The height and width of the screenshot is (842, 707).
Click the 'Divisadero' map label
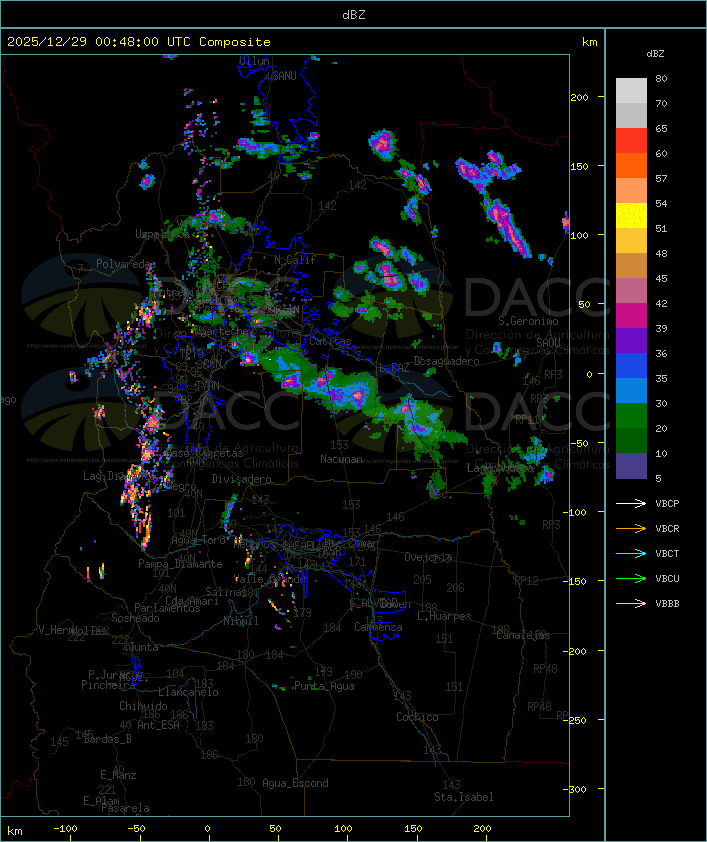click(241, 478)
